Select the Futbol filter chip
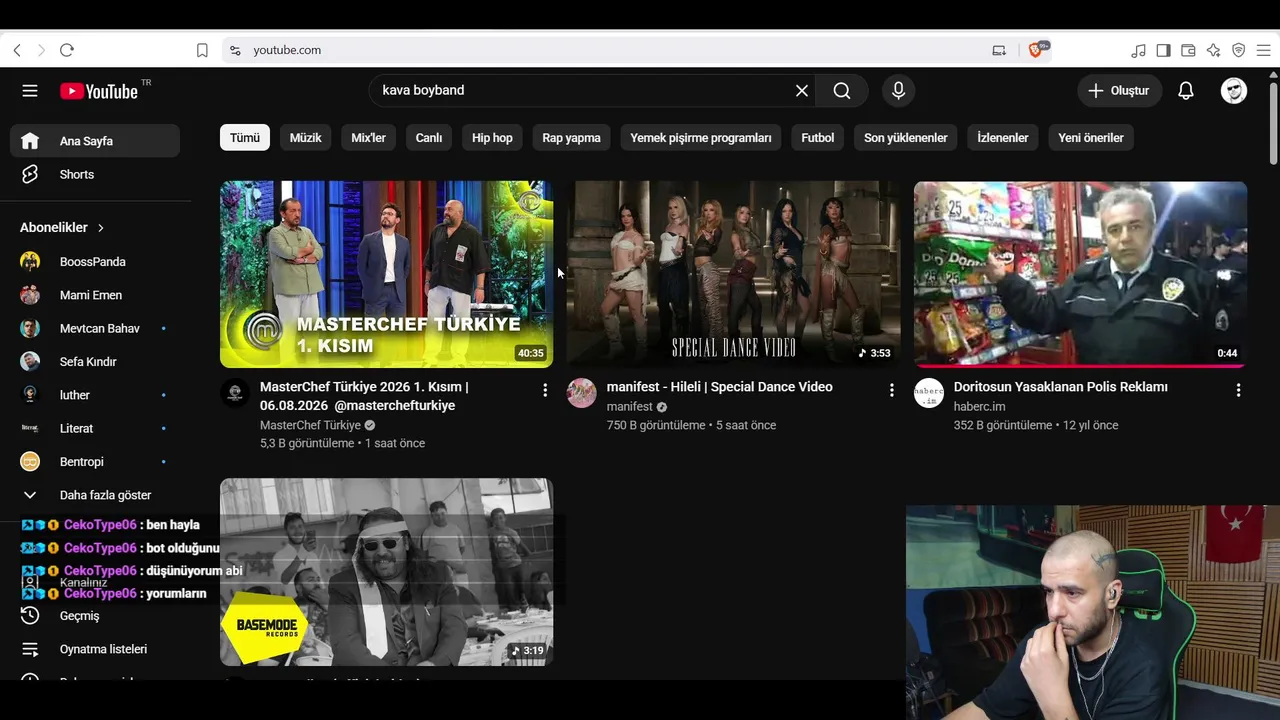Viewport: 1280px width, 720px height. point(817,138)
